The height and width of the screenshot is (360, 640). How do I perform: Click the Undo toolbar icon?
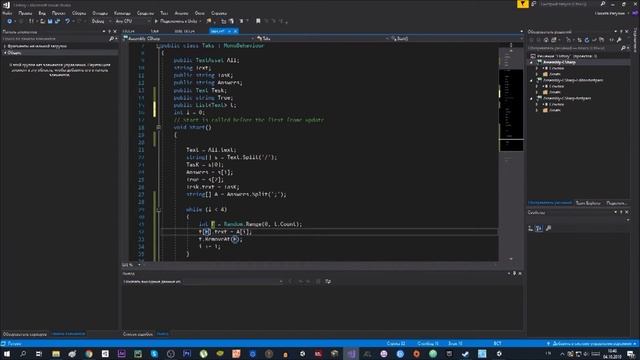point(67,21)
